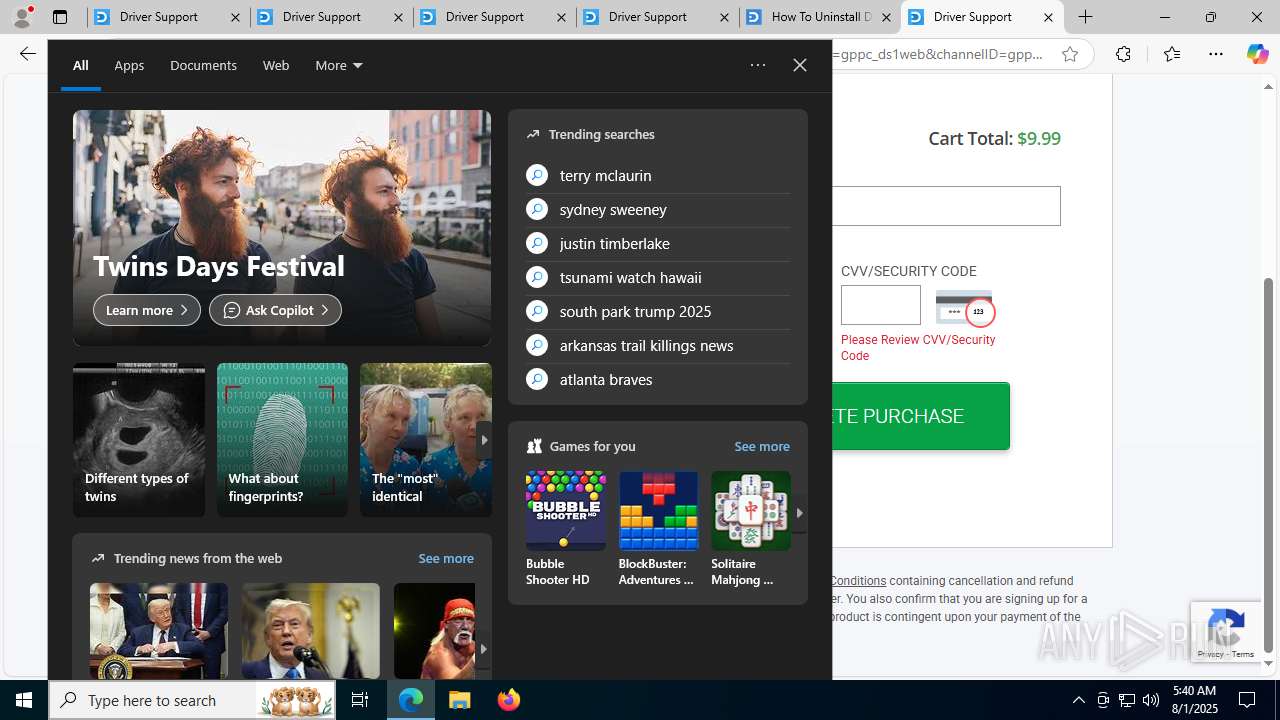The height and width of the screenshot is (720, 1280).
Task: Switch to Web search filter
Action: tap(276, 65)
